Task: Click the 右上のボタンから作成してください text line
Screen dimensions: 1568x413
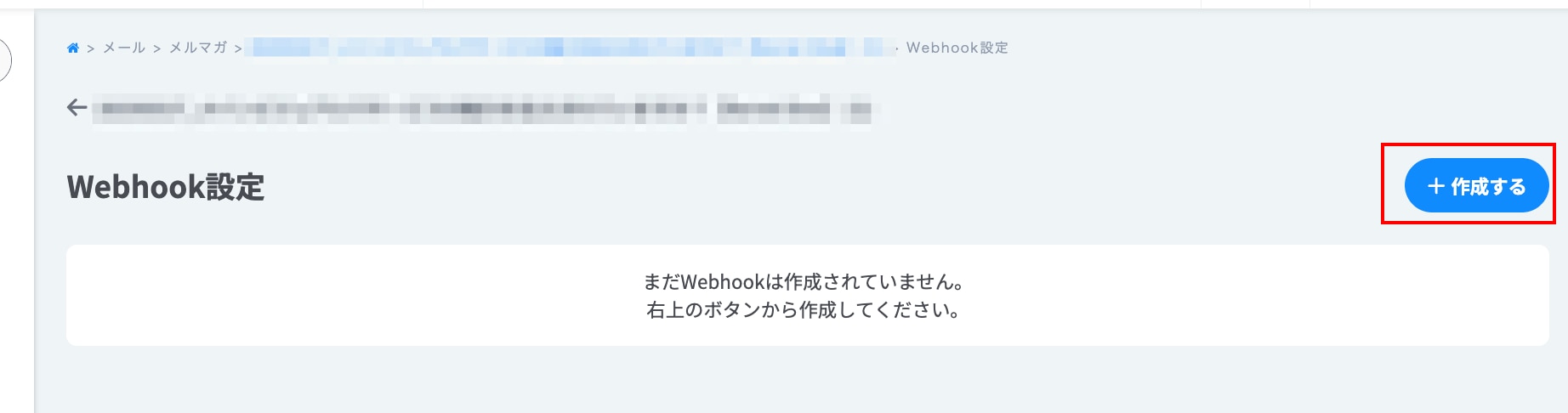Action: pyautogui.click(x=804, y=310)
